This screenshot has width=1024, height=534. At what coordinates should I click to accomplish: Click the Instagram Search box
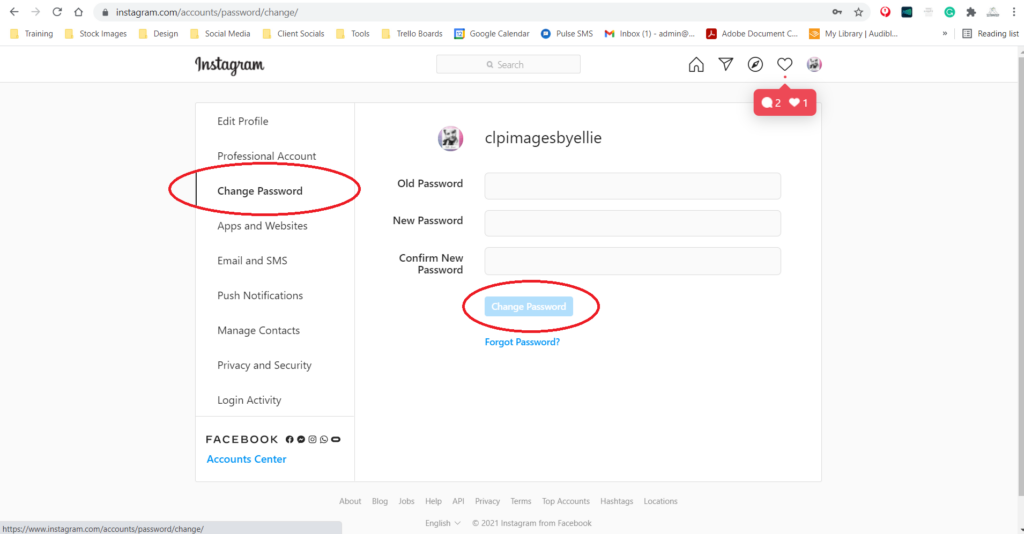pos(508,65)
